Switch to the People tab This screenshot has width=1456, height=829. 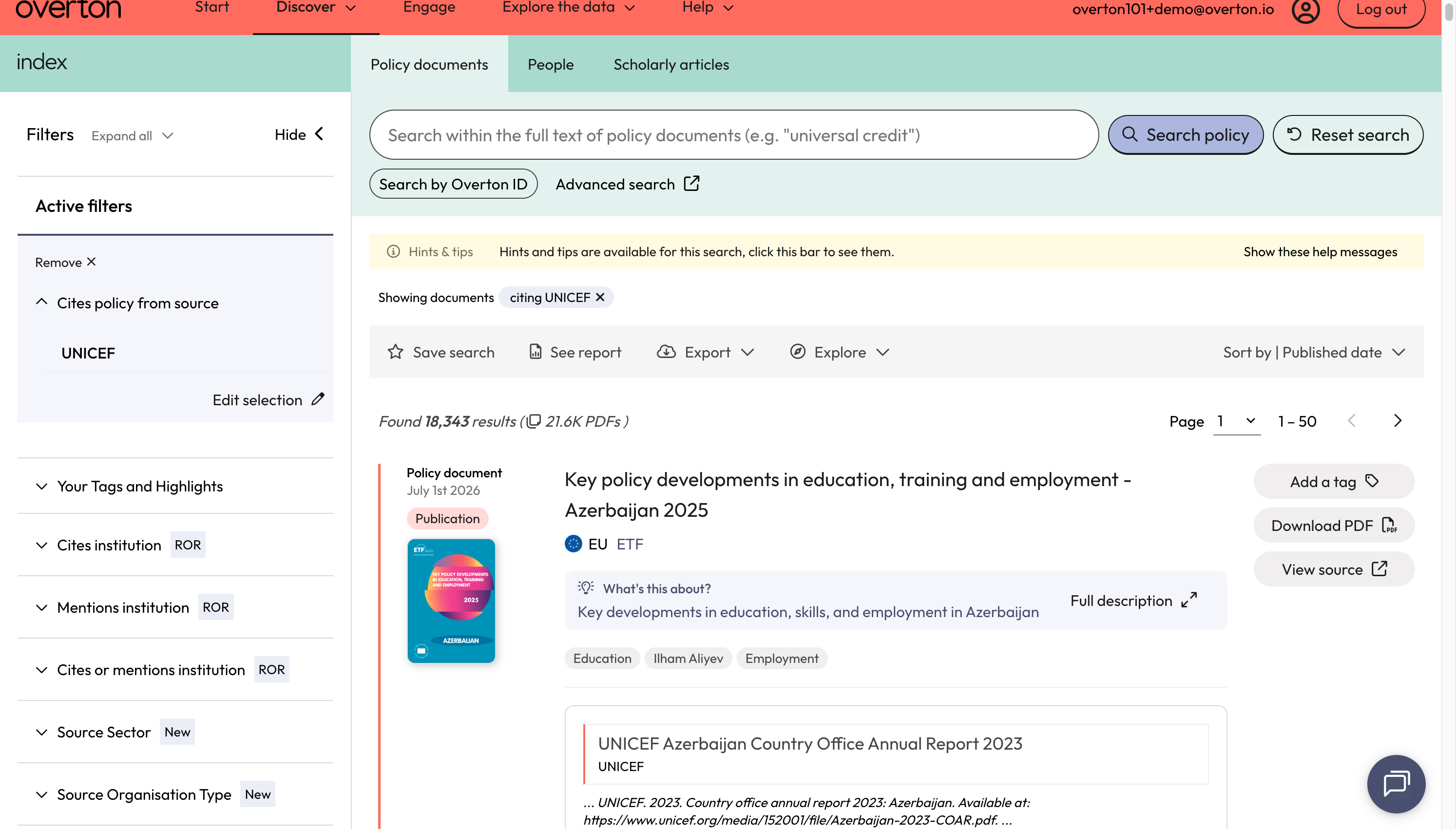pos(551,64)
